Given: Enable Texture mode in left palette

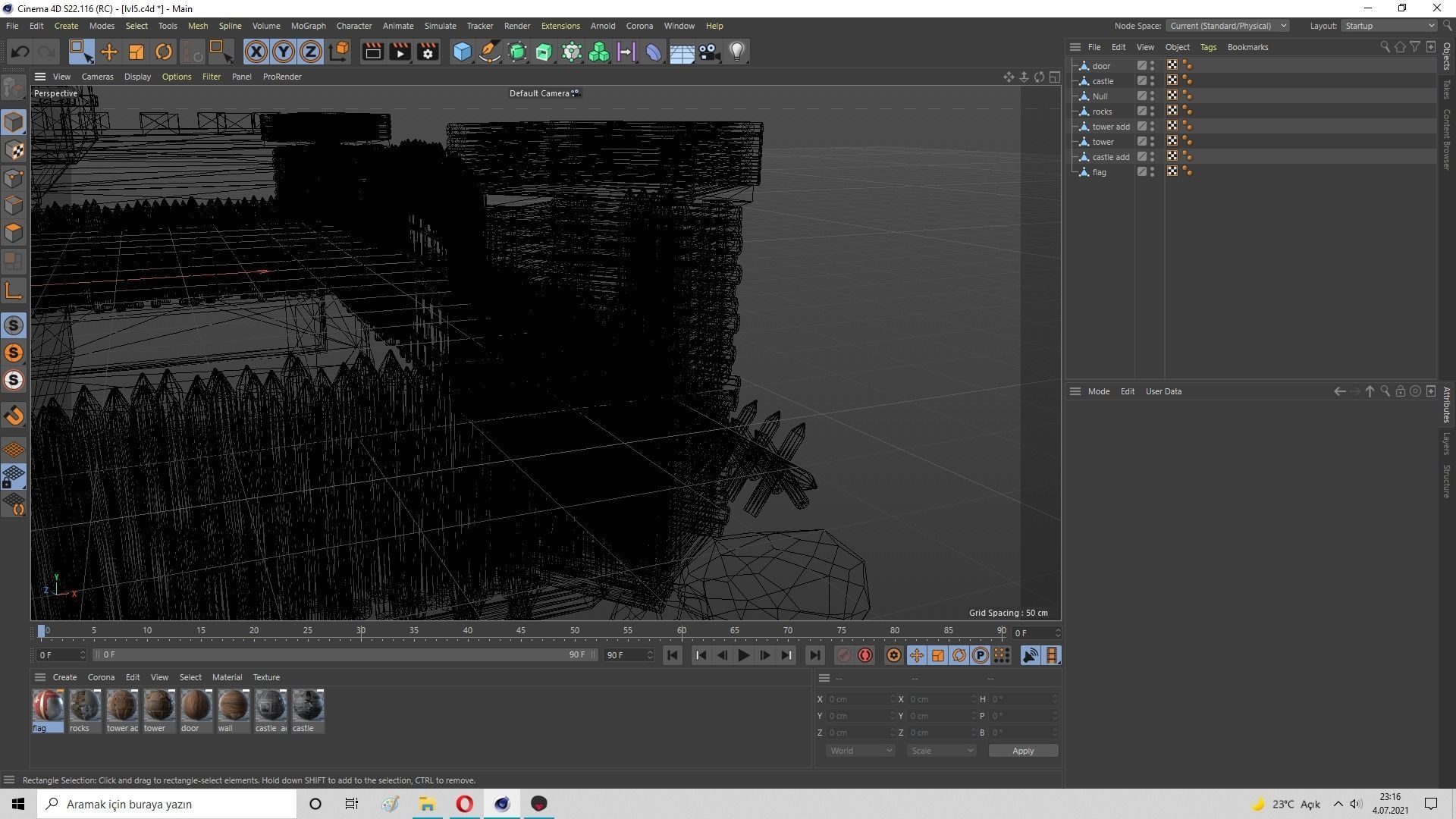Looking at the screenshot, I should coord(14,150).
